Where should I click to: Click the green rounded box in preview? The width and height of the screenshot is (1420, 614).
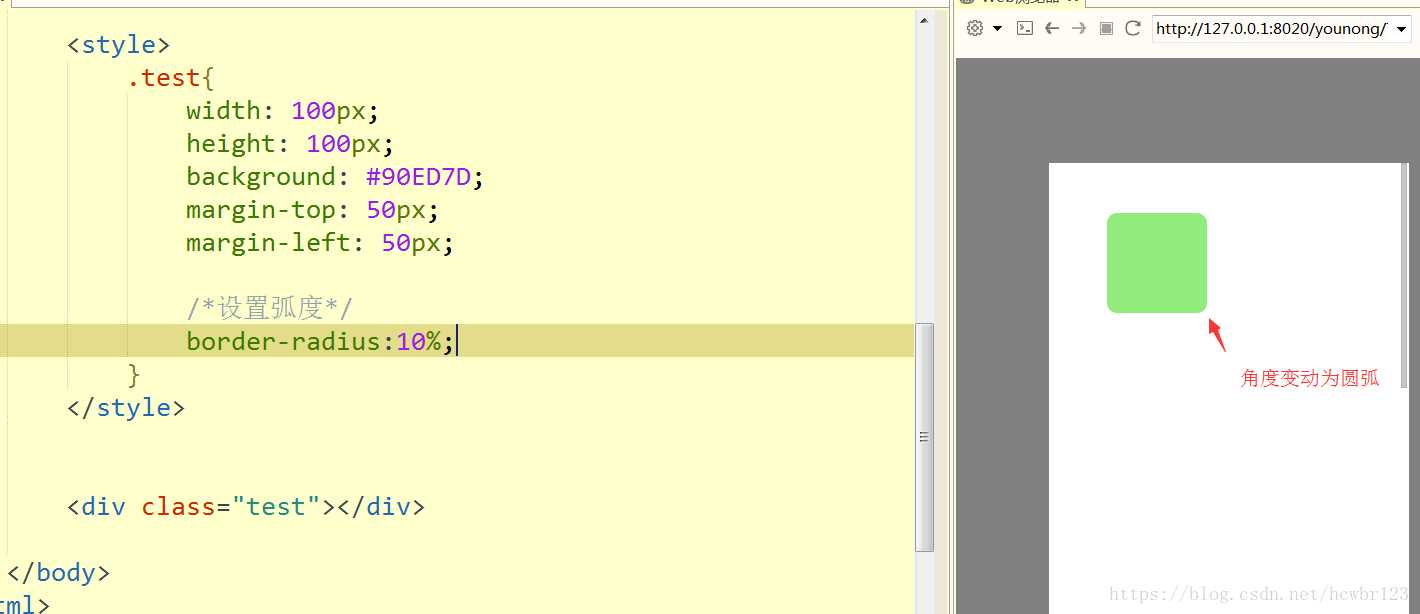tap(1157, 263)
